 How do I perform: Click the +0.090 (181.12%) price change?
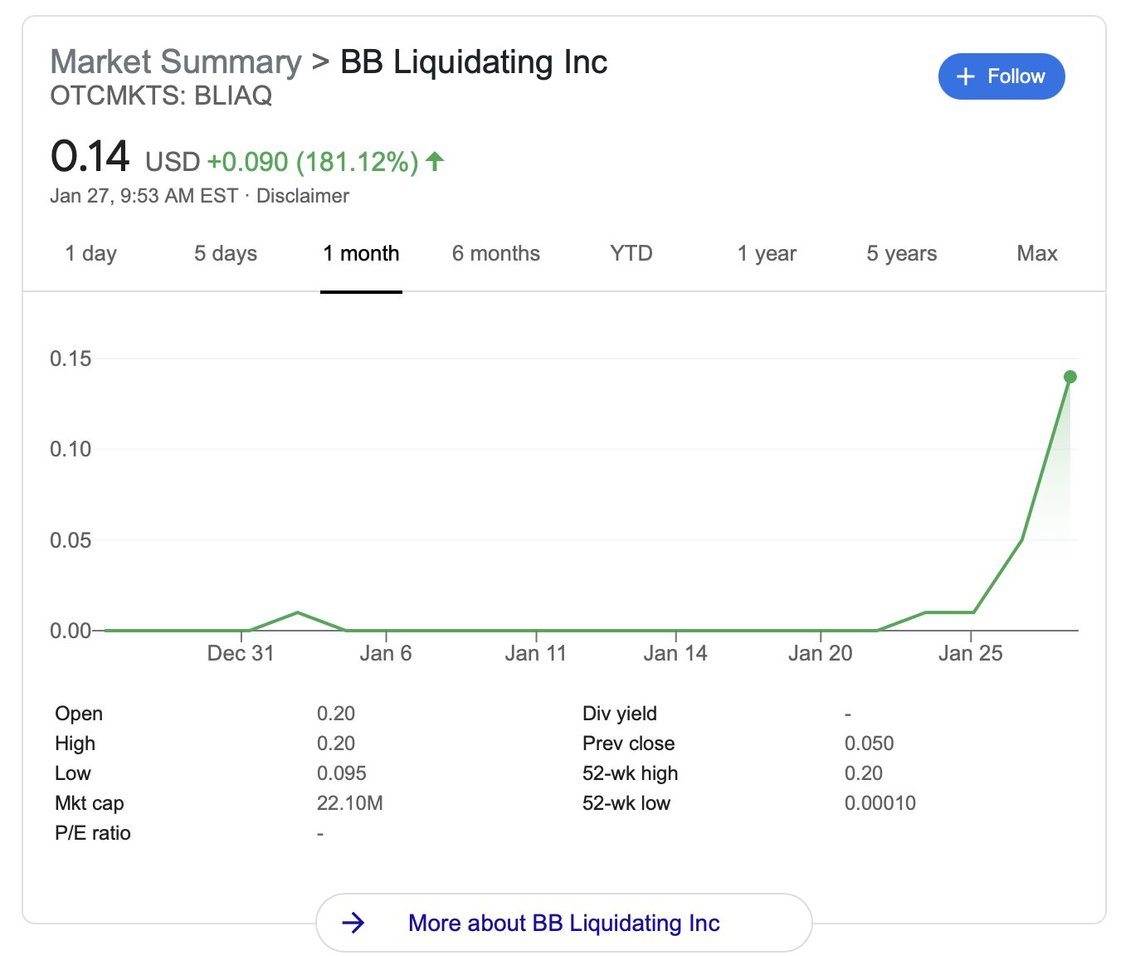click(x=313, y=161)
